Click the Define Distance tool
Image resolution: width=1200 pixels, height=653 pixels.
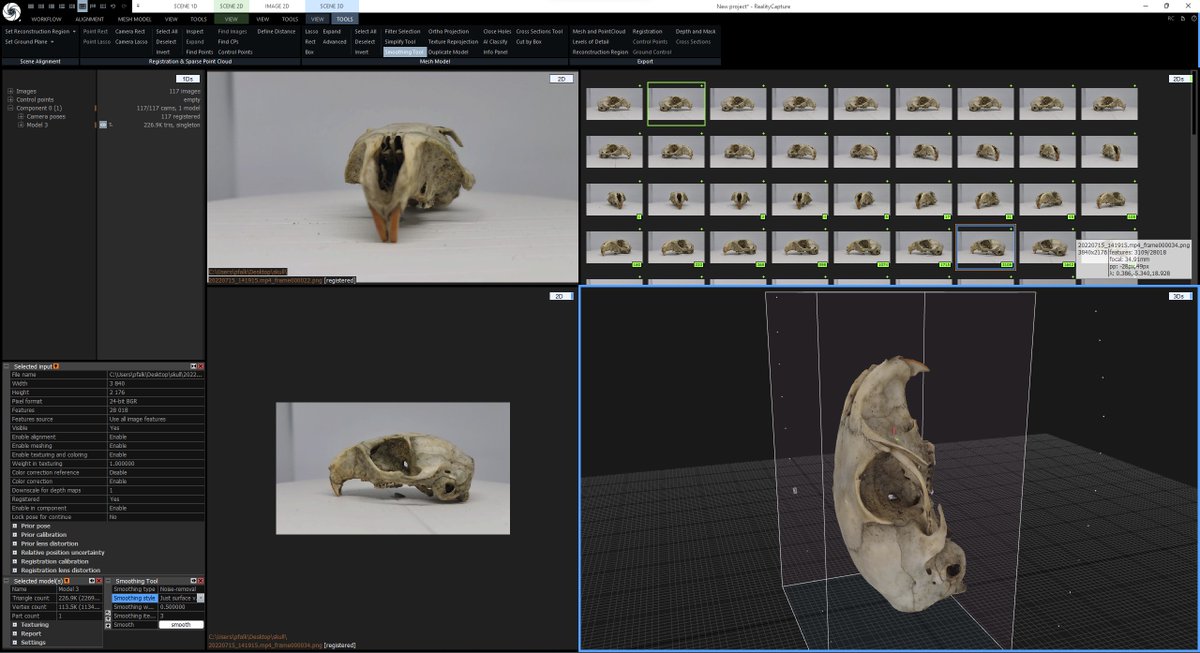pos(276,31)
